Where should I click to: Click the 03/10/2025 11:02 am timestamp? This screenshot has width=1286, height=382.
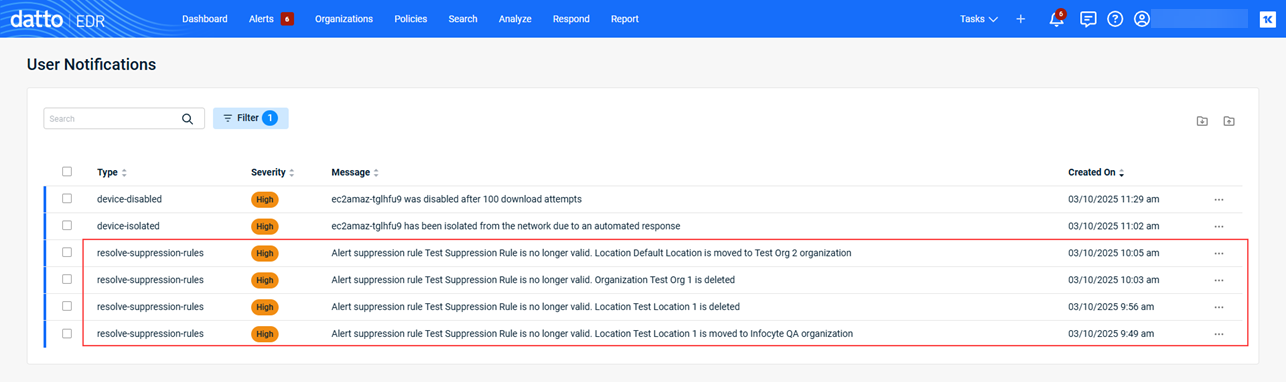[x=1113, y=227]
